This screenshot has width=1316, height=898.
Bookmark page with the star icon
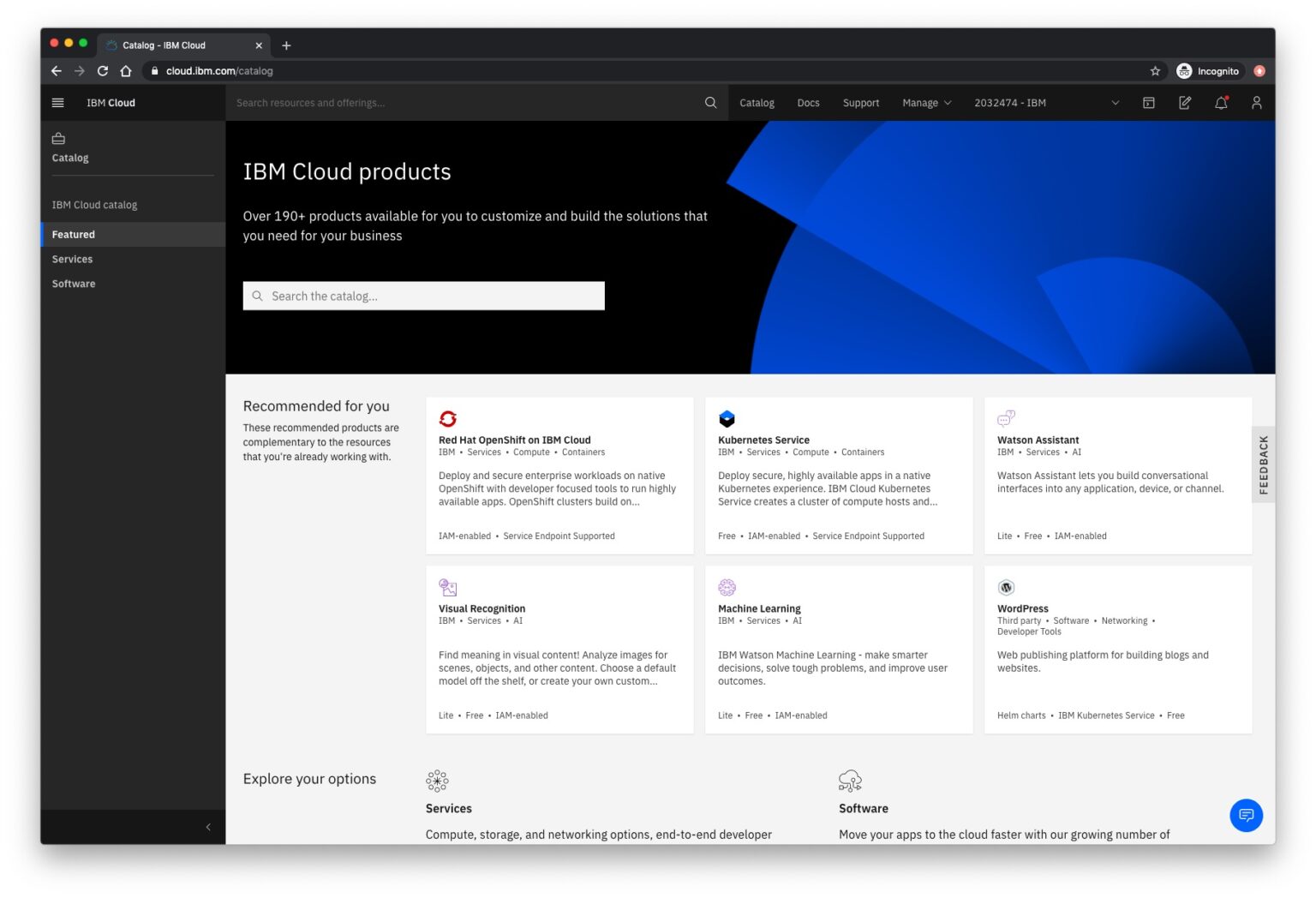tap(1155, 71)
